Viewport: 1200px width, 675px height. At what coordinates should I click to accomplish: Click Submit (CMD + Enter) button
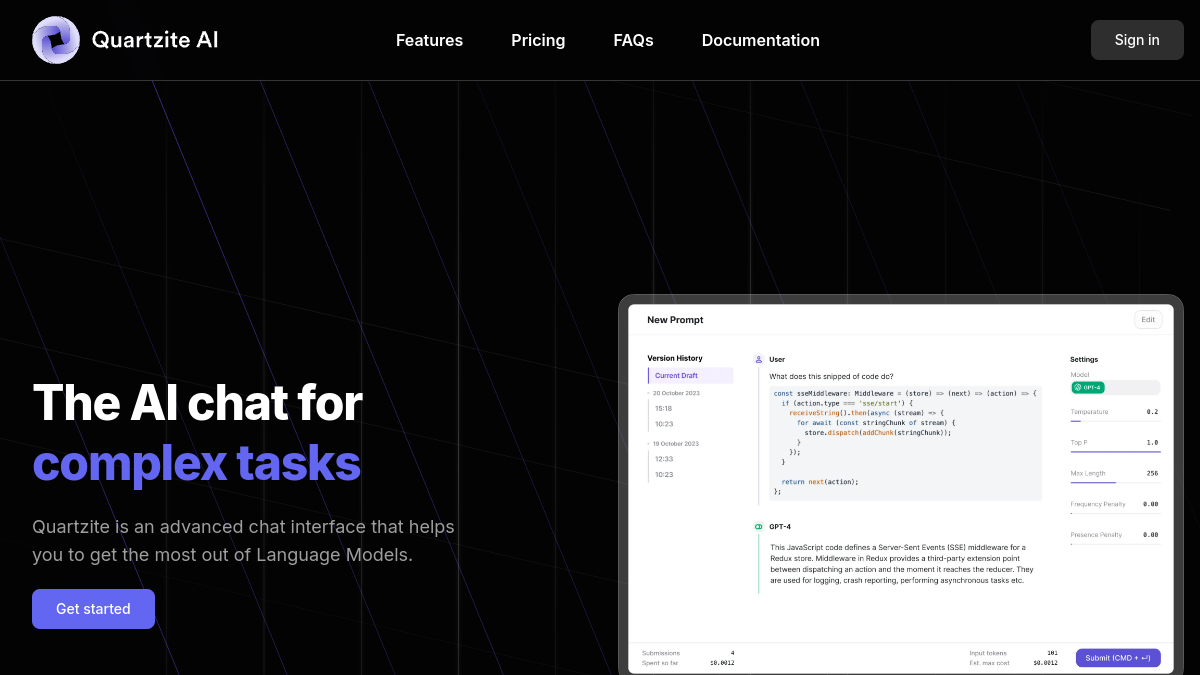[x=1118, y=658]
